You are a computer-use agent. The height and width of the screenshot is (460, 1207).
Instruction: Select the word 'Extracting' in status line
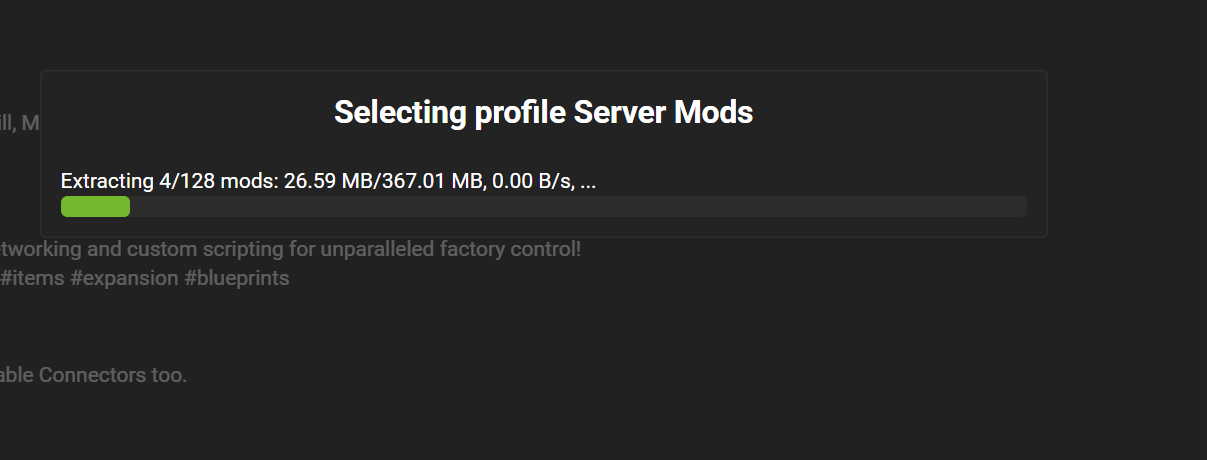[107, 182]
